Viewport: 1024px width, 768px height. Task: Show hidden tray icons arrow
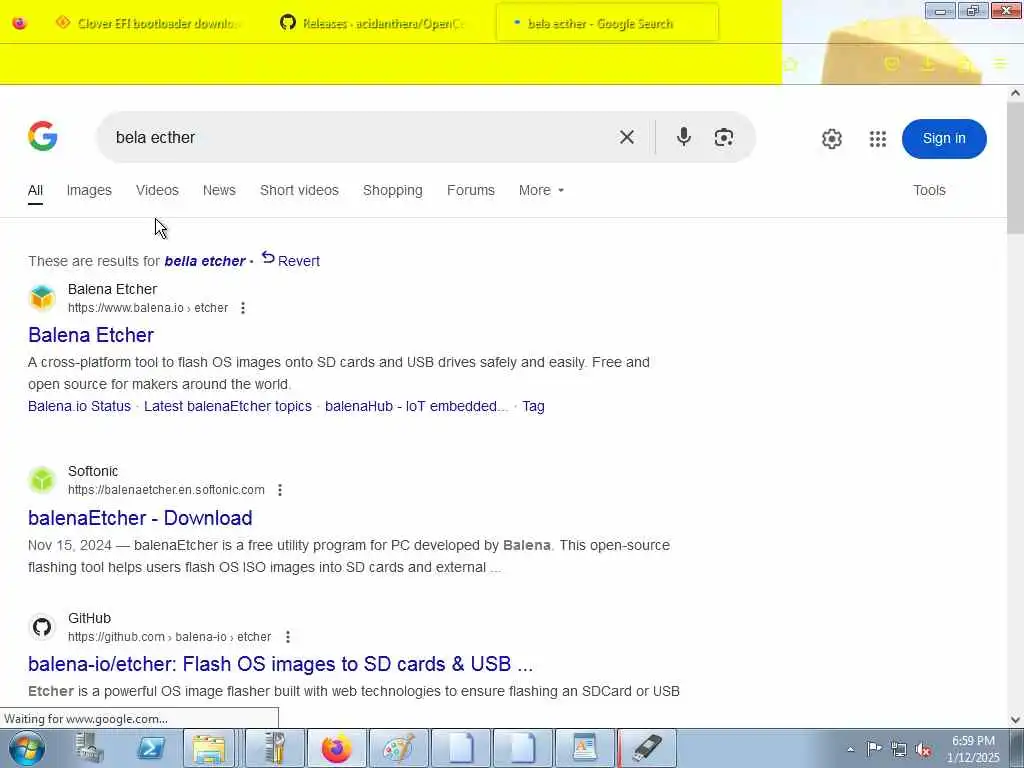click(x=850, y=750)
